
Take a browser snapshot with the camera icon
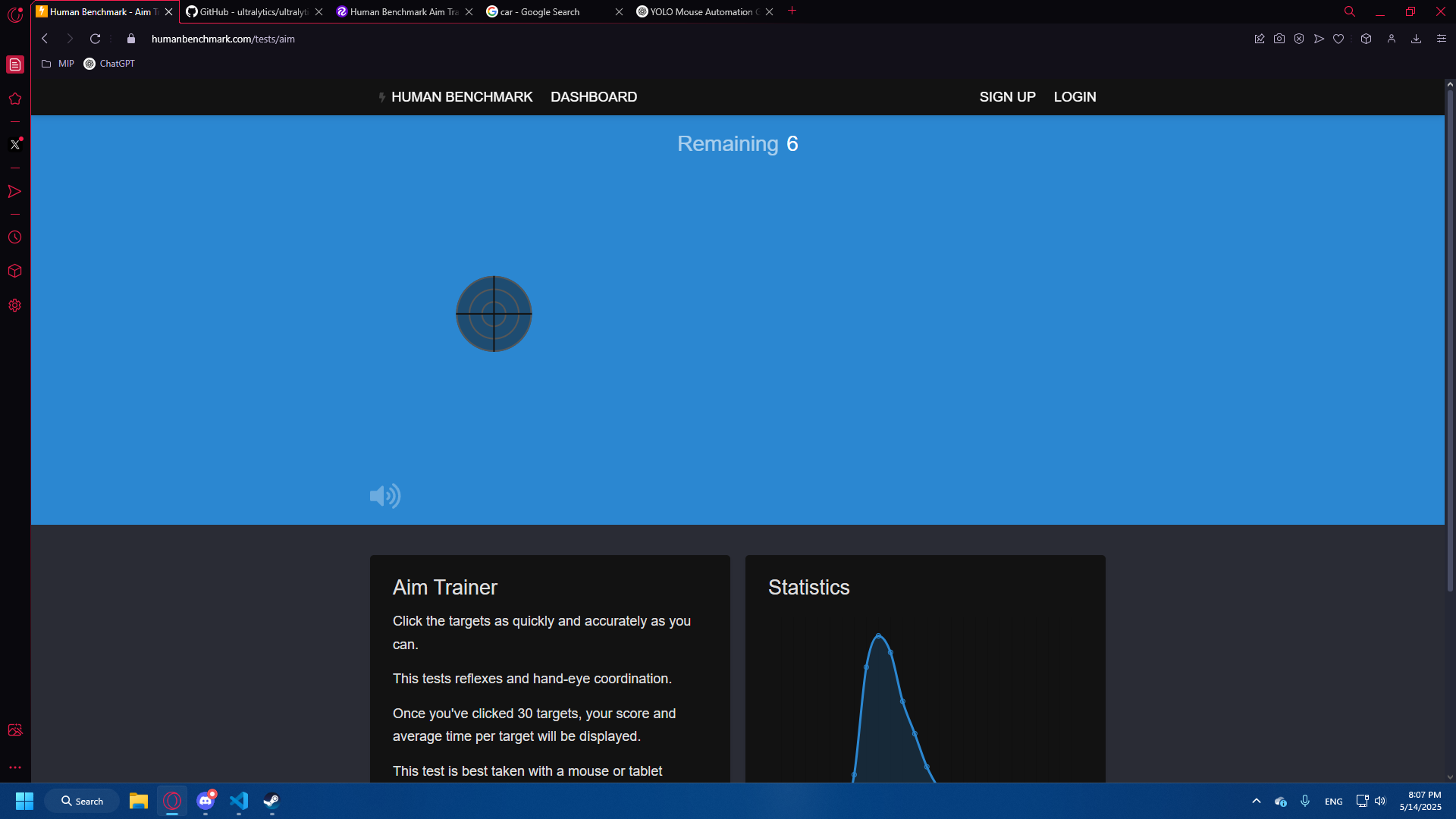(x=1279, y=39)
